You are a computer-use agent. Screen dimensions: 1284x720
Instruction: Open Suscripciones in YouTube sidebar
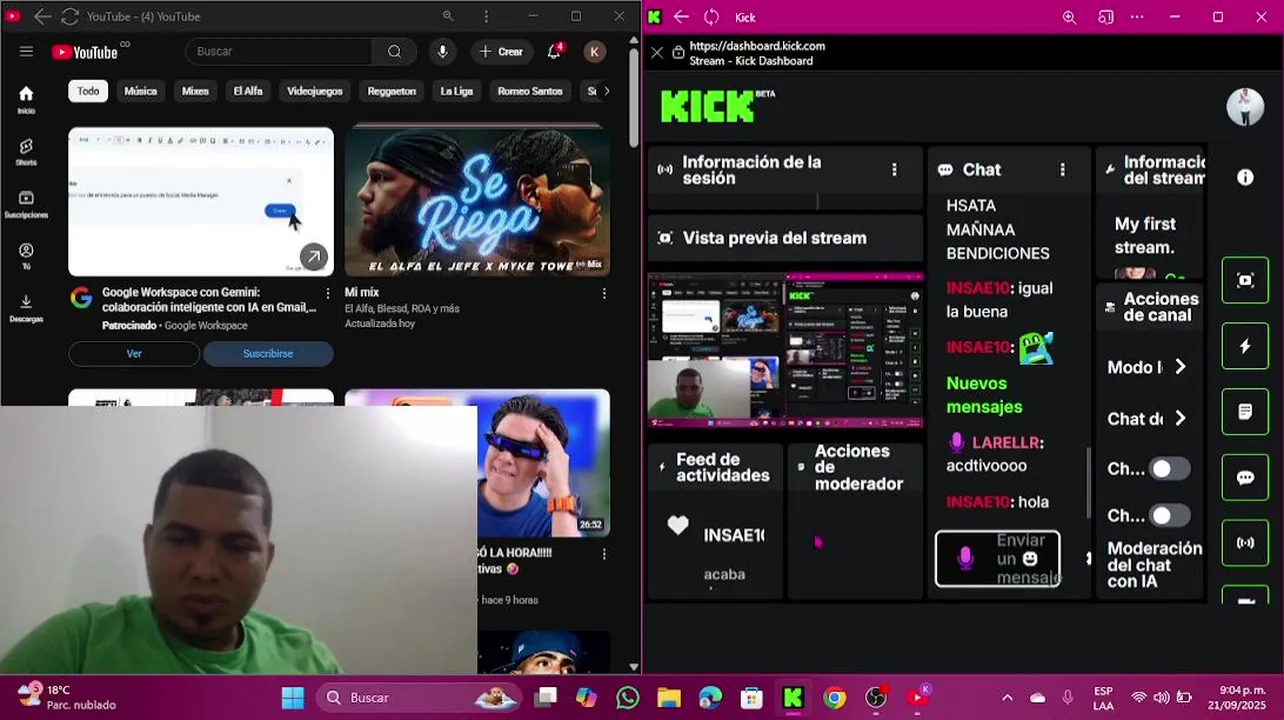pyautogui.click(x=26, y=204)
